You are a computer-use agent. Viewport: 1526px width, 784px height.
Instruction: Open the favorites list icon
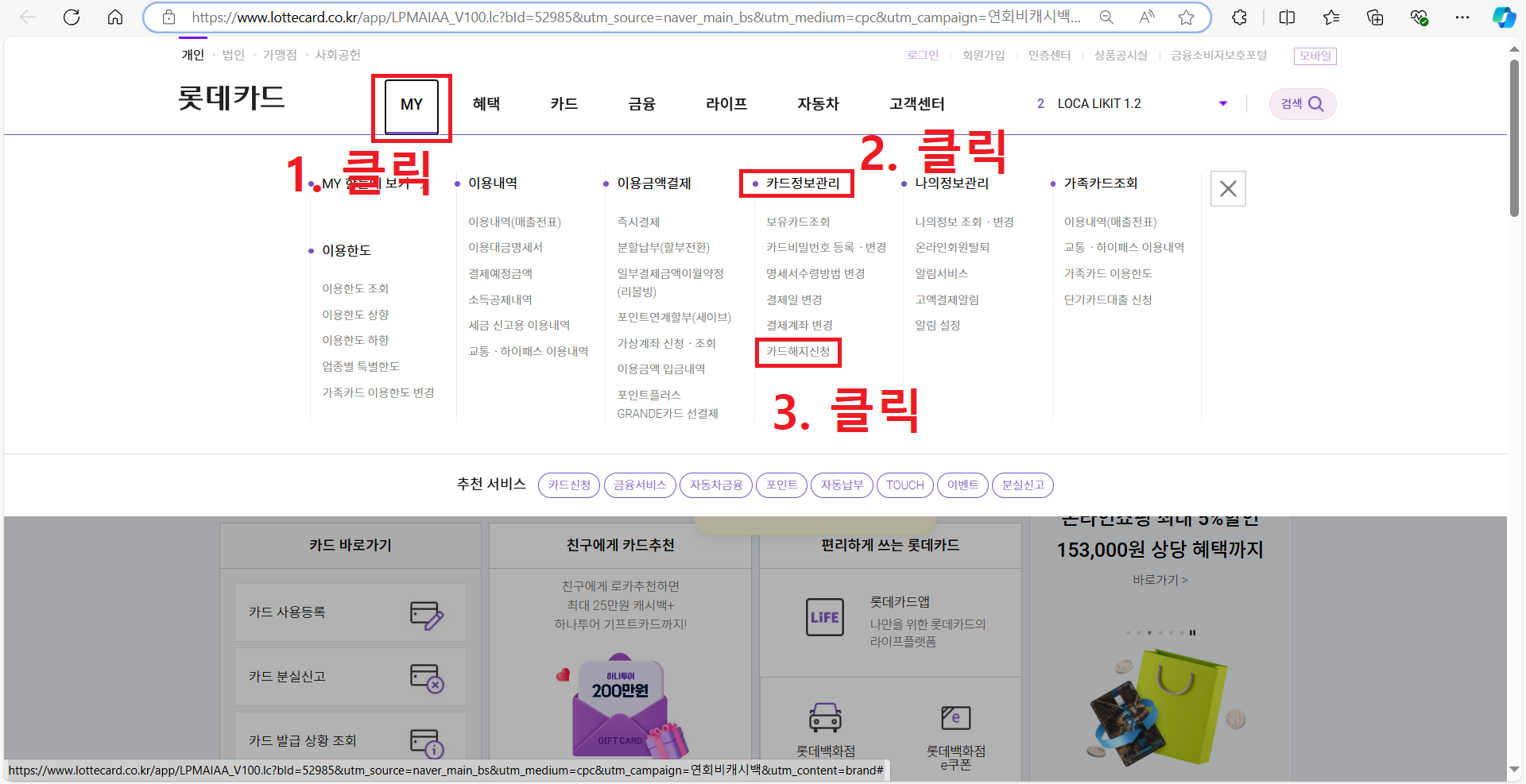click(x=1331, y=17)
